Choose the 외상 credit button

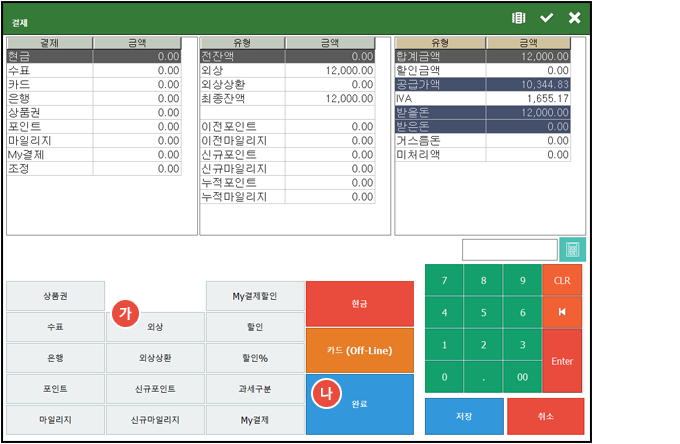click(155, 327)
